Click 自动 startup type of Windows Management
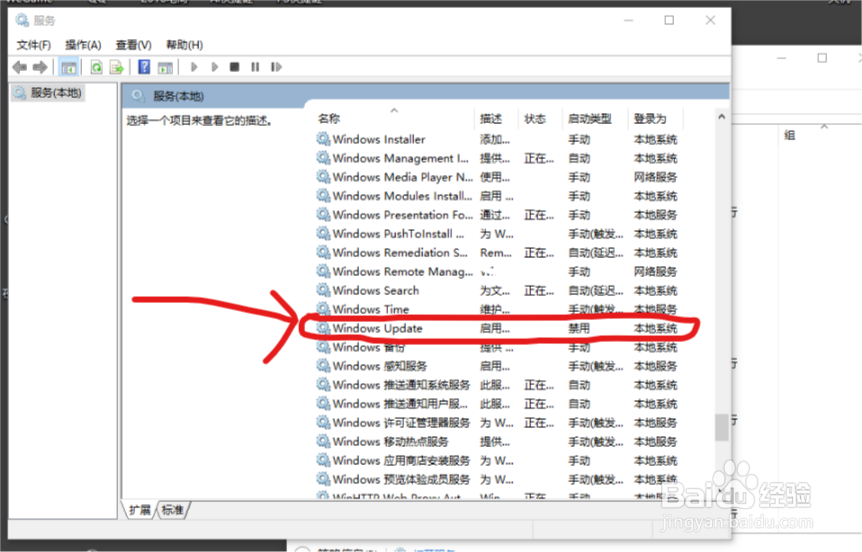This screenshot has width=862, height=552. [x=579, y=159]
